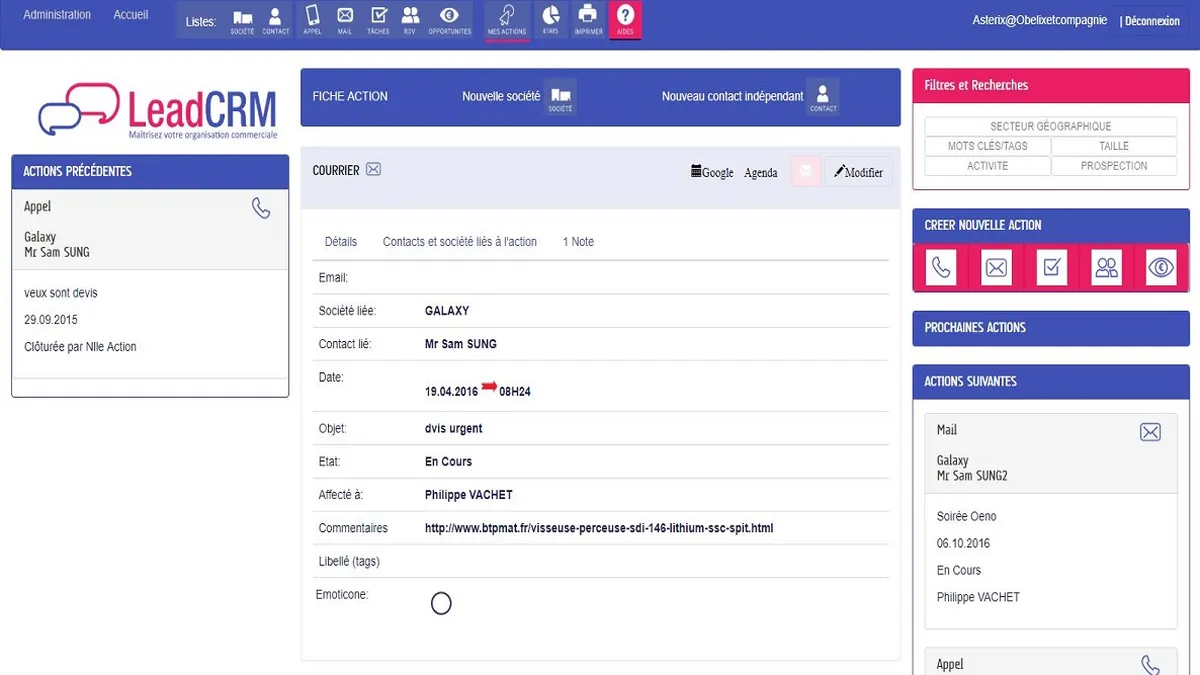Create new mail action with envelope icon
Viewport: 1200px width, 675px height.
pos(997,267)
